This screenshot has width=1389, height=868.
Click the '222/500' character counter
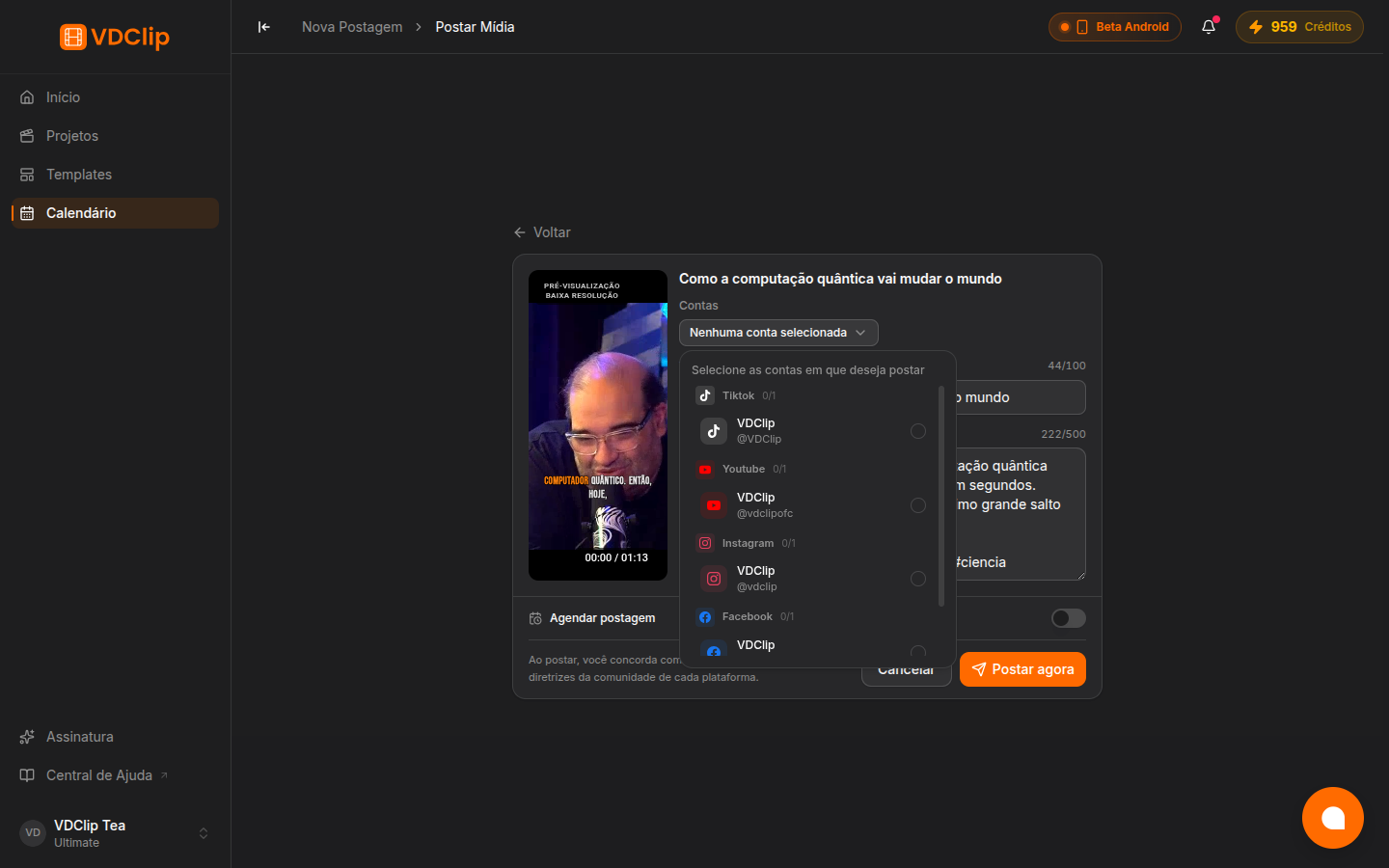point(1063,434)
